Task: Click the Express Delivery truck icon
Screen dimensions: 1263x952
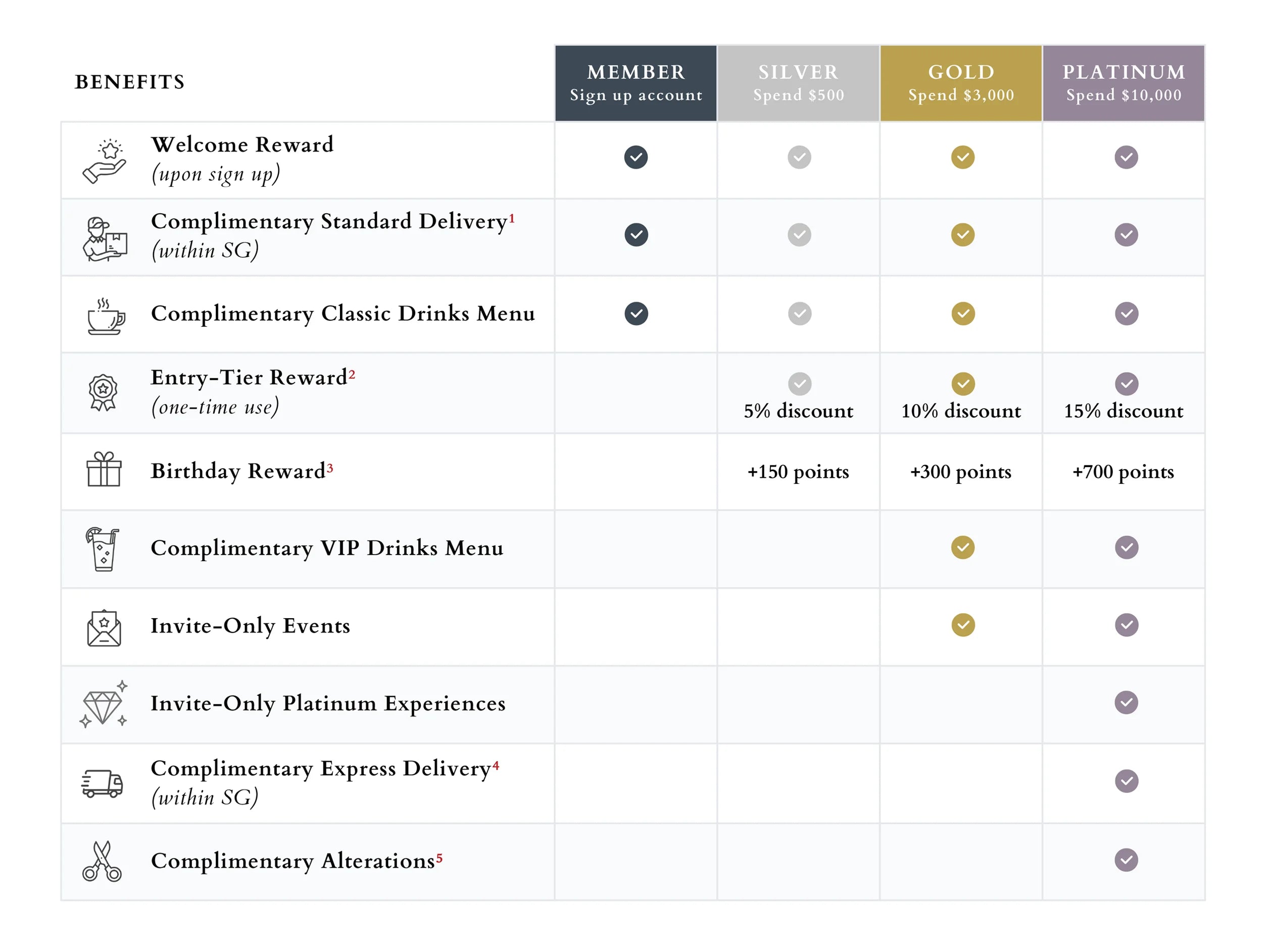Action: tap(102, 784)
